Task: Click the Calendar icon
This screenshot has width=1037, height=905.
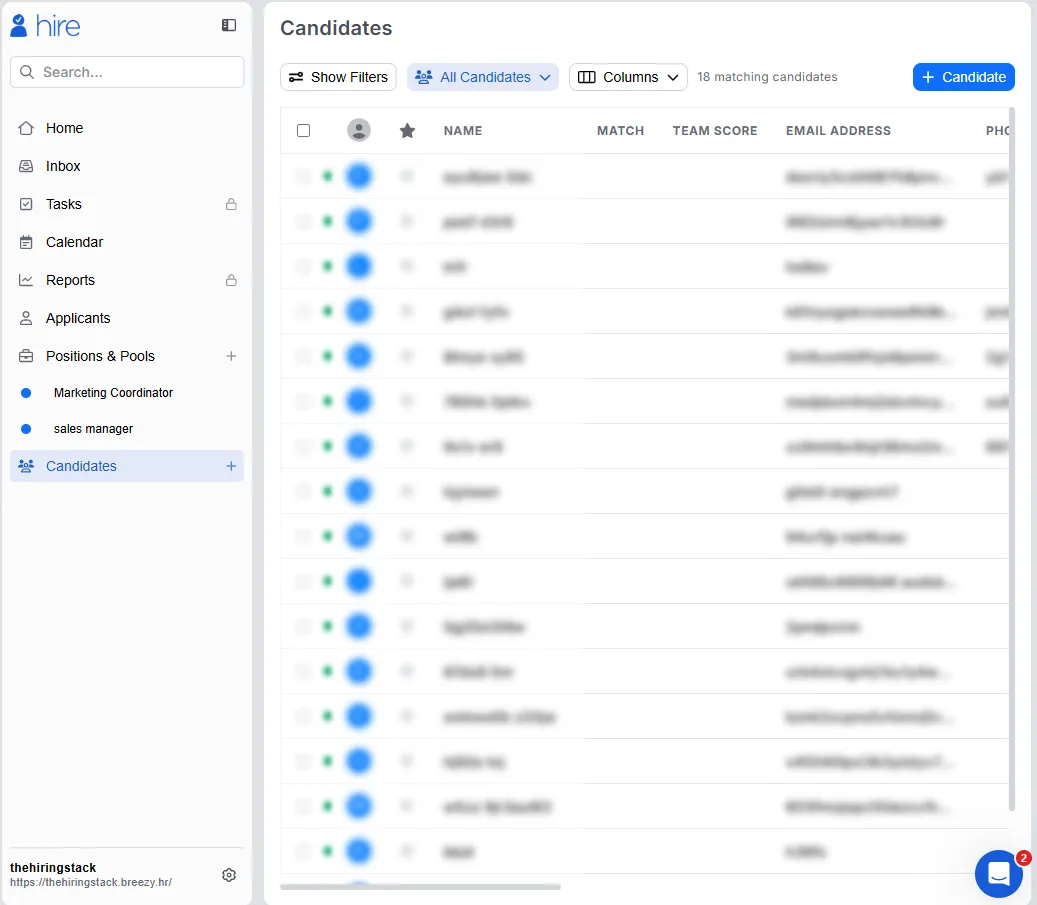Action: click(x=26, y=242)
